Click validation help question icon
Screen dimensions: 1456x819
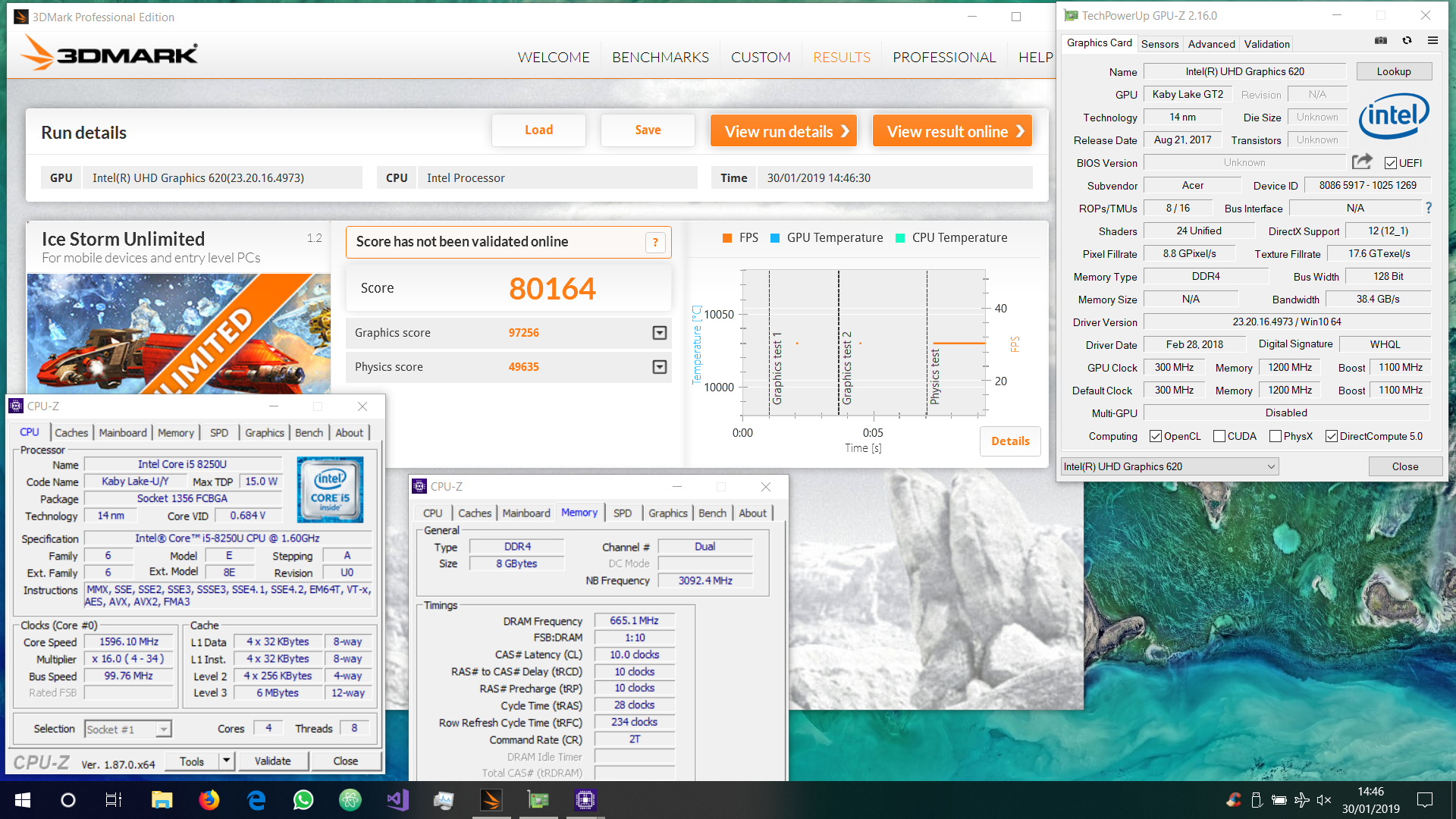tap(655, 243)
